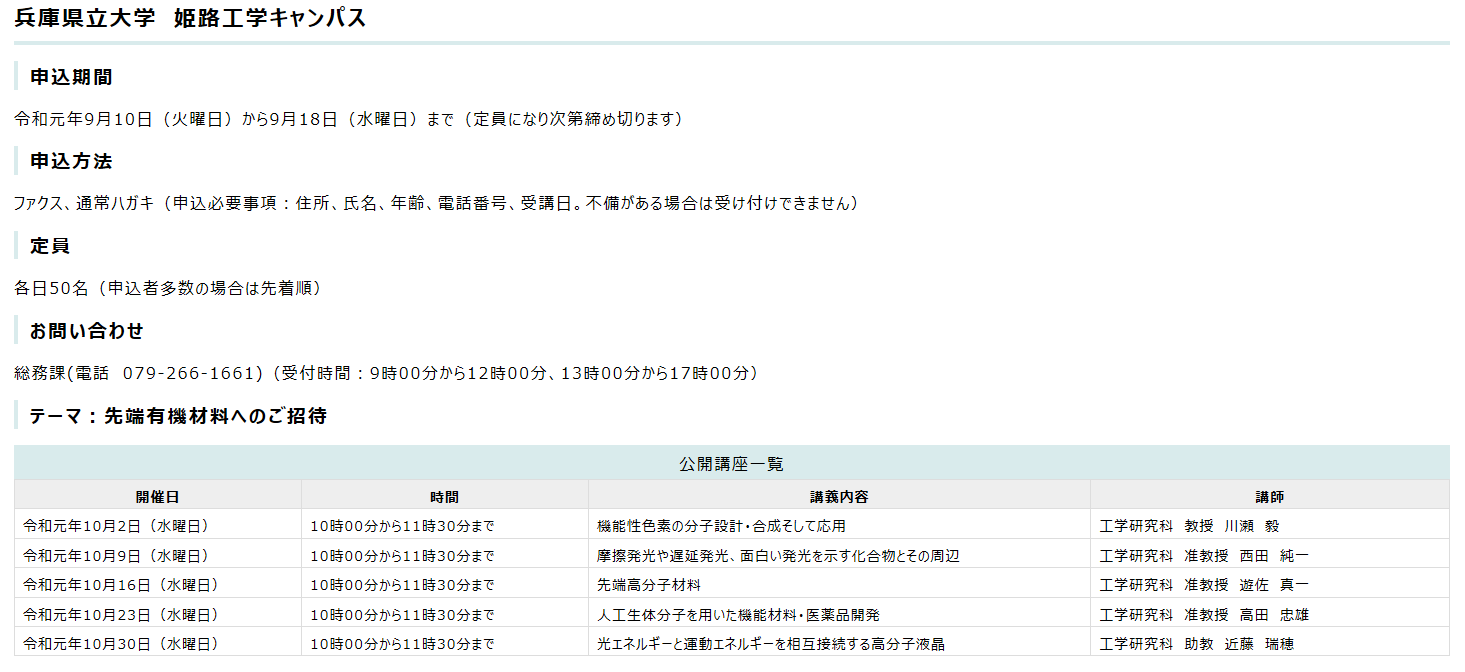Screen dimensions: 1465x672
Task: Select date cell 令和元年10月2日（水曜日）
Action: pyautogui.click(x=158, y=525)
